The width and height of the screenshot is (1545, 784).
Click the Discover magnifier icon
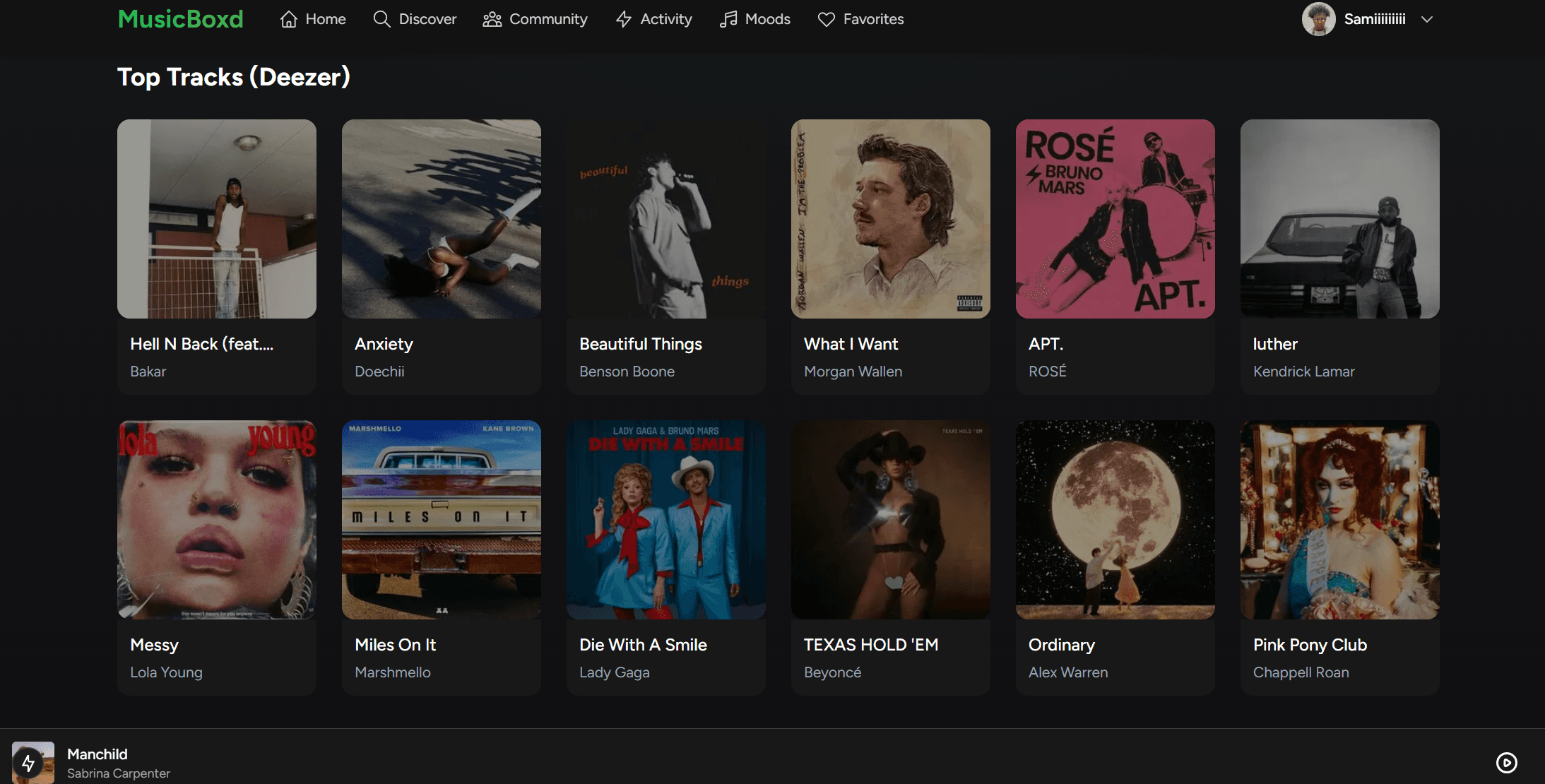(x=381, y=19)
